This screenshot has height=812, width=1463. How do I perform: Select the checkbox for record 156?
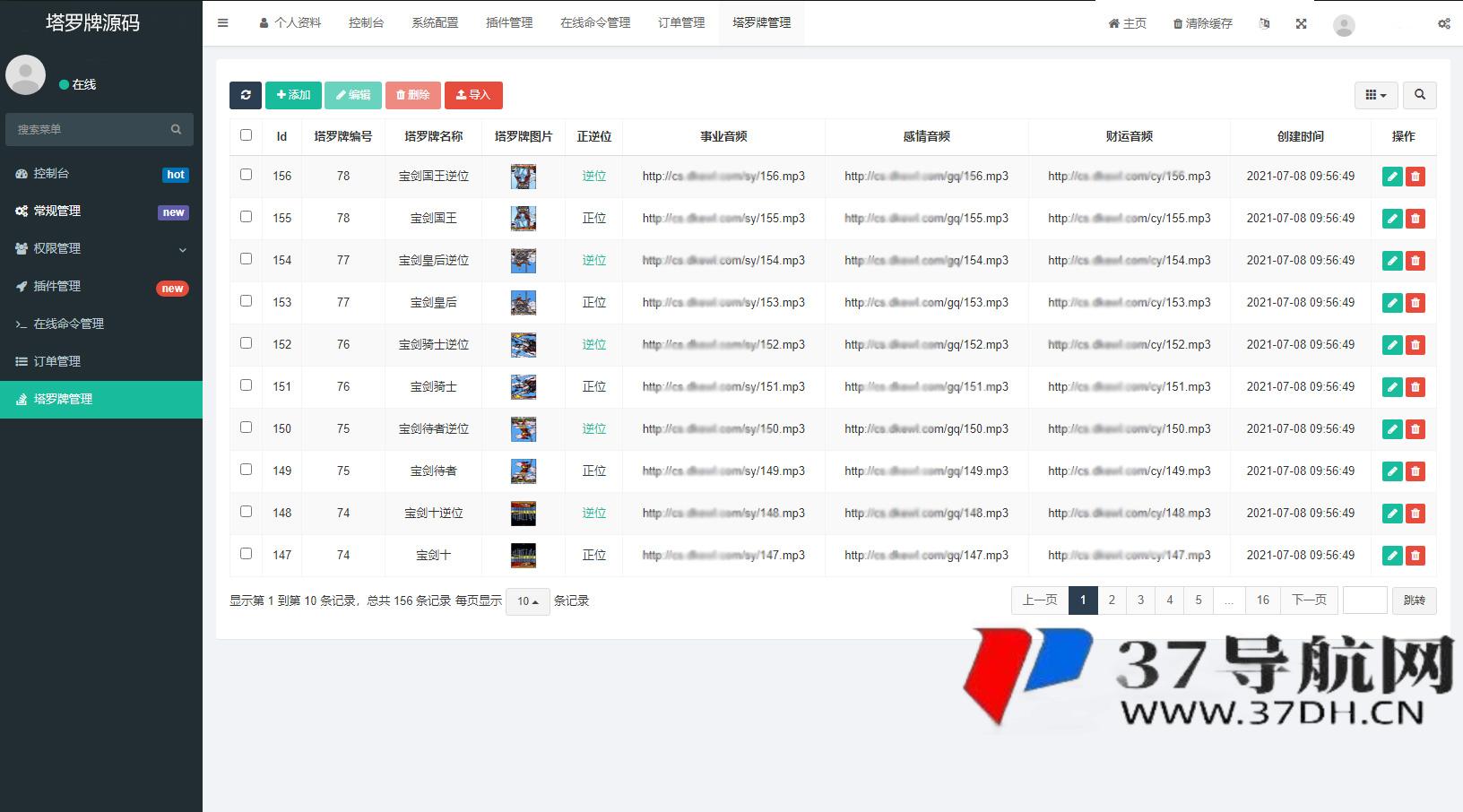click(x=246, y=175)
